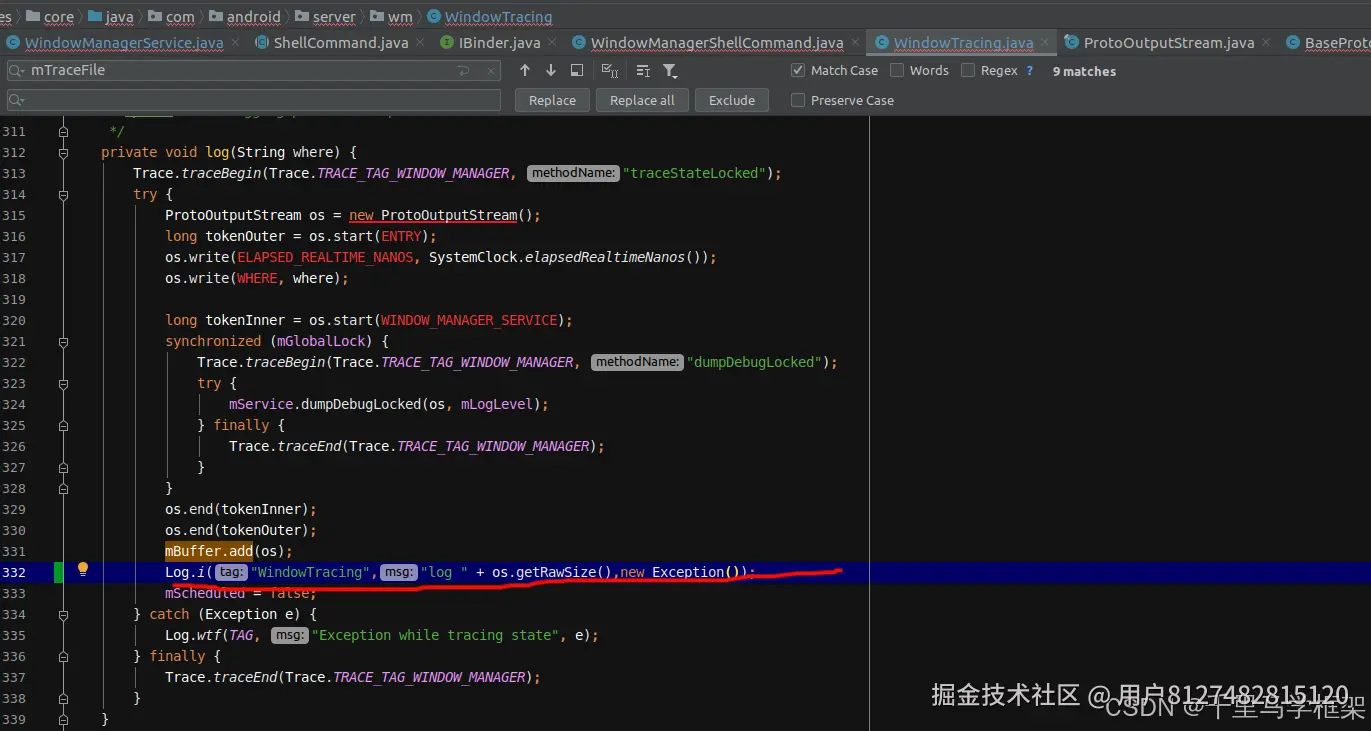Jump to next search occurrence (down arrow)
The width and height of the screenshot is (1371, 731).
(x=551, y=70)
